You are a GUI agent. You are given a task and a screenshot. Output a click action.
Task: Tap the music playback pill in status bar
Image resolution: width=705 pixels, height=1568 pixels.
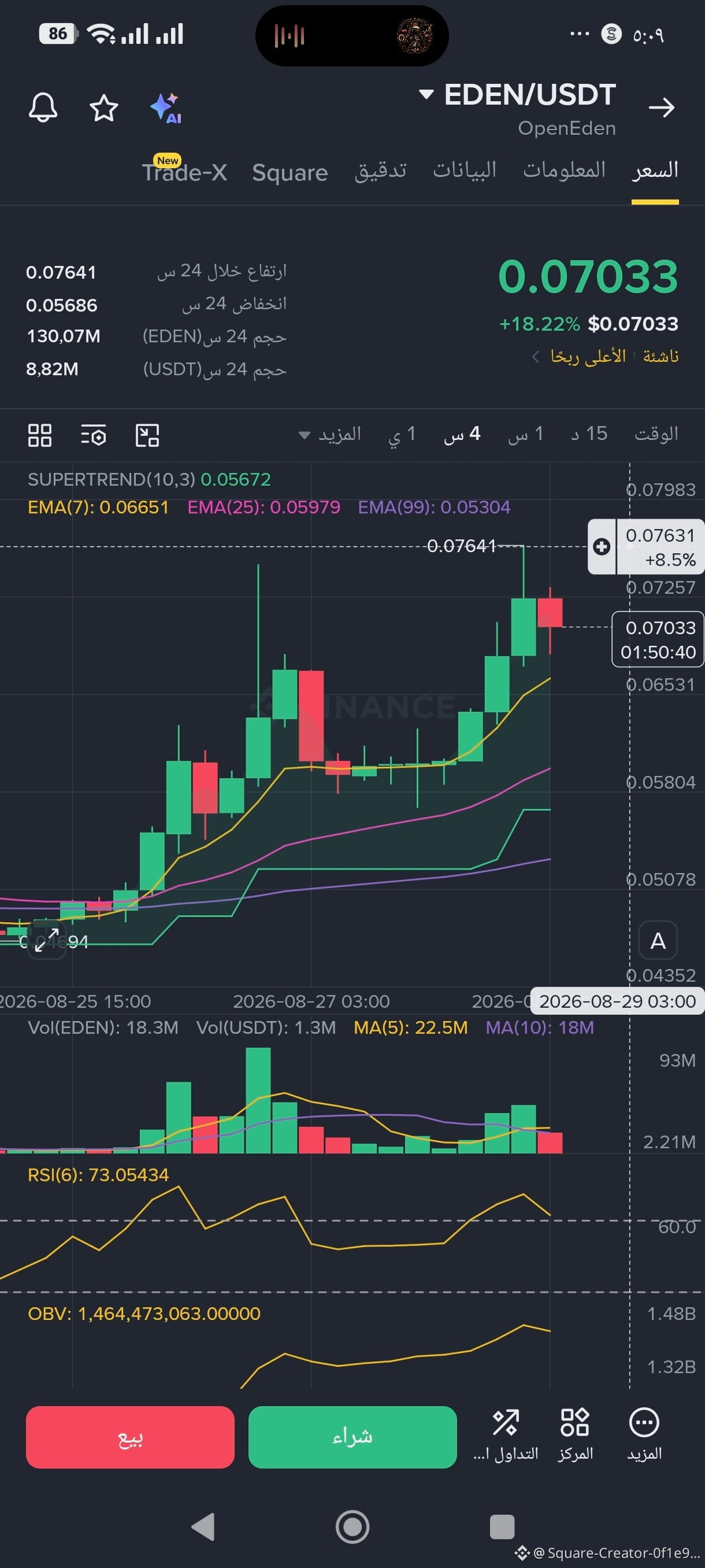[x=352, y=36]
